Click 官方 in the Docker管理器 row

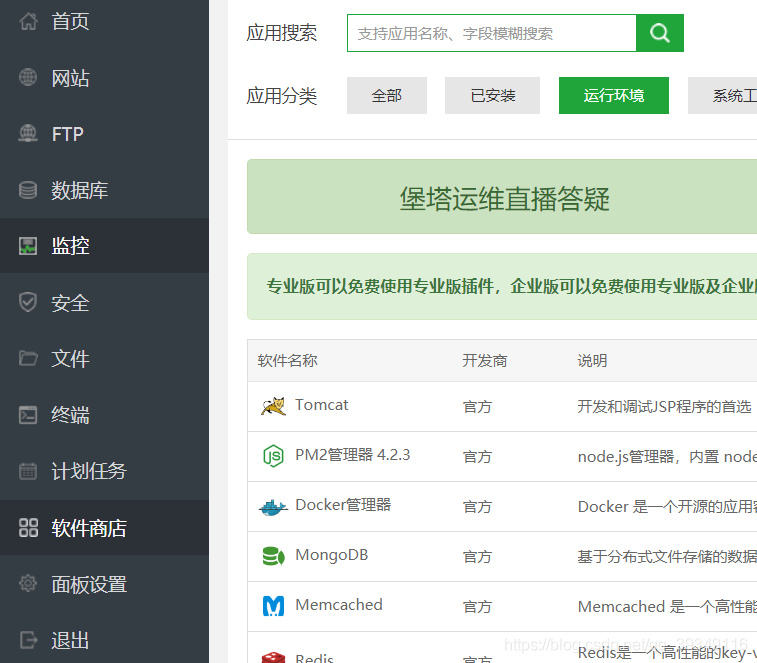477,507
